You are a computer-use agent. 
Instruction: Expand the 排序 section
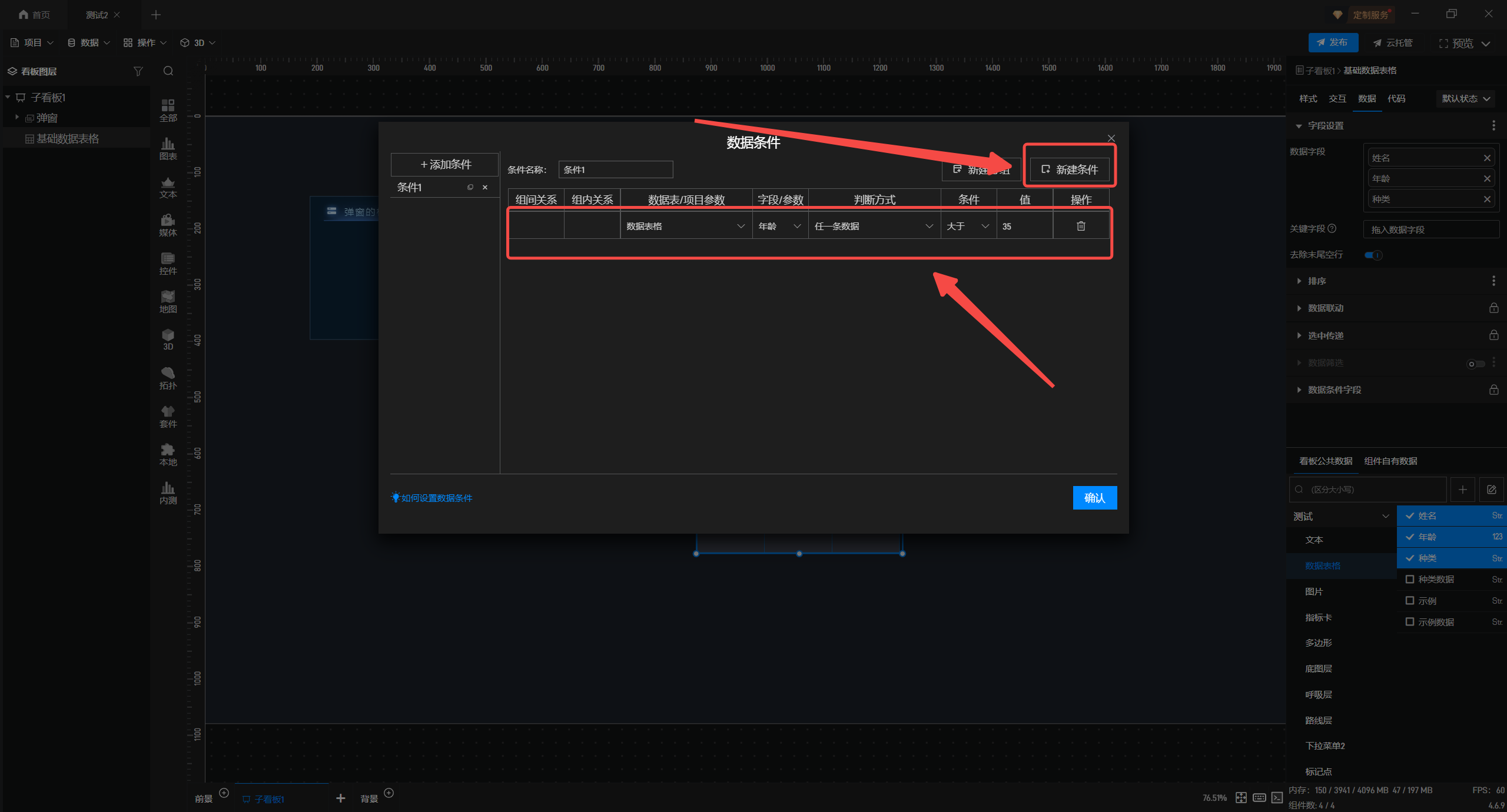click(1317, 281)
